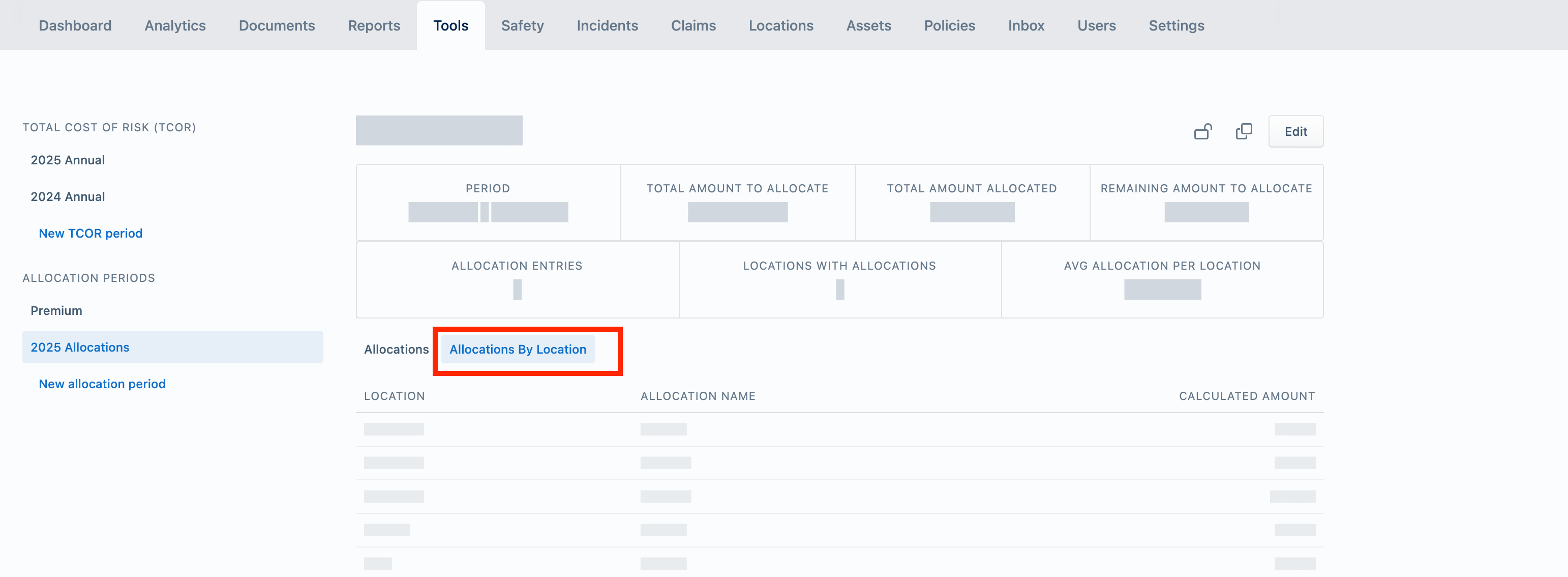Click New TCOR period link
Image resolution: width=1568 pixels, height=577 pixels.
coord(90,234)
